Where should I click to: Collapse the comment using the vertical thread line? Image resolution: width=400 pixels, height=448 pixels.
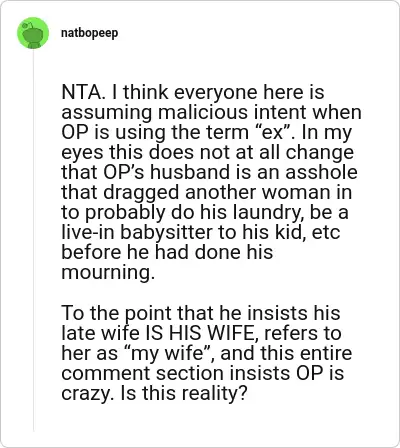[x=33, y=240]
